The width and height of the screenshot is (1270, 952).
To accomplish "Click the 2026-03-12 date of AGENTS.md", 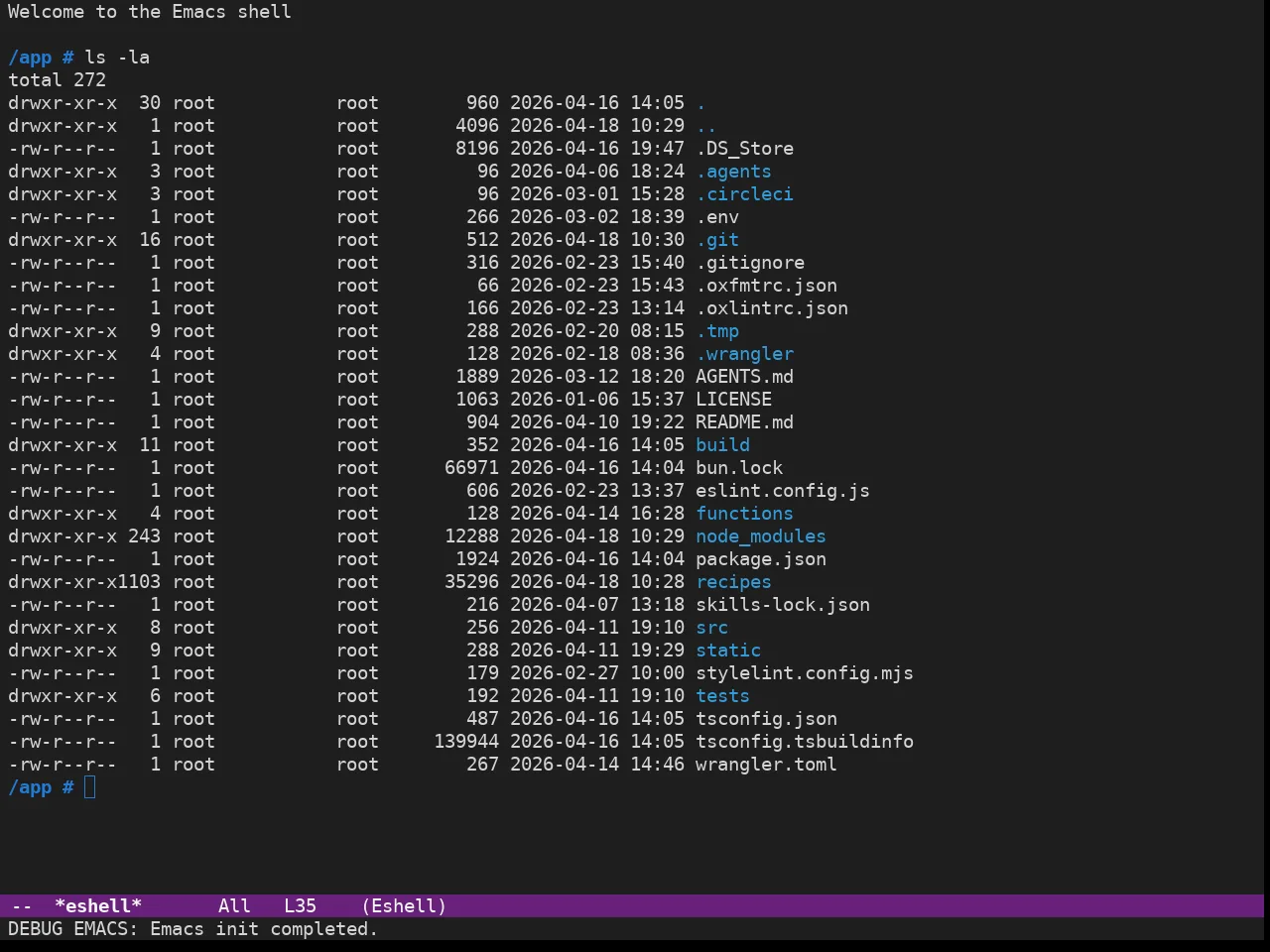I will coord(565,377).
